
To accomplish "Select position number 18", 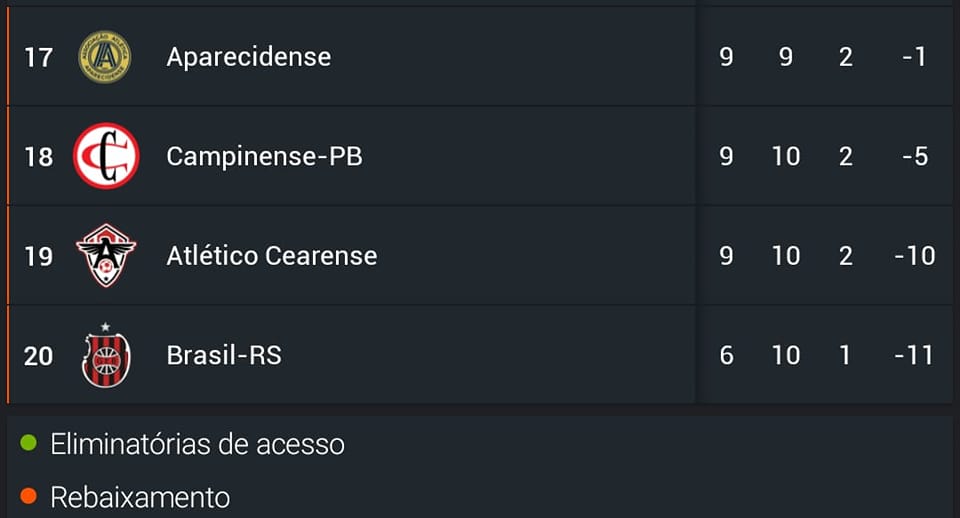I will [x=38, y=157].
